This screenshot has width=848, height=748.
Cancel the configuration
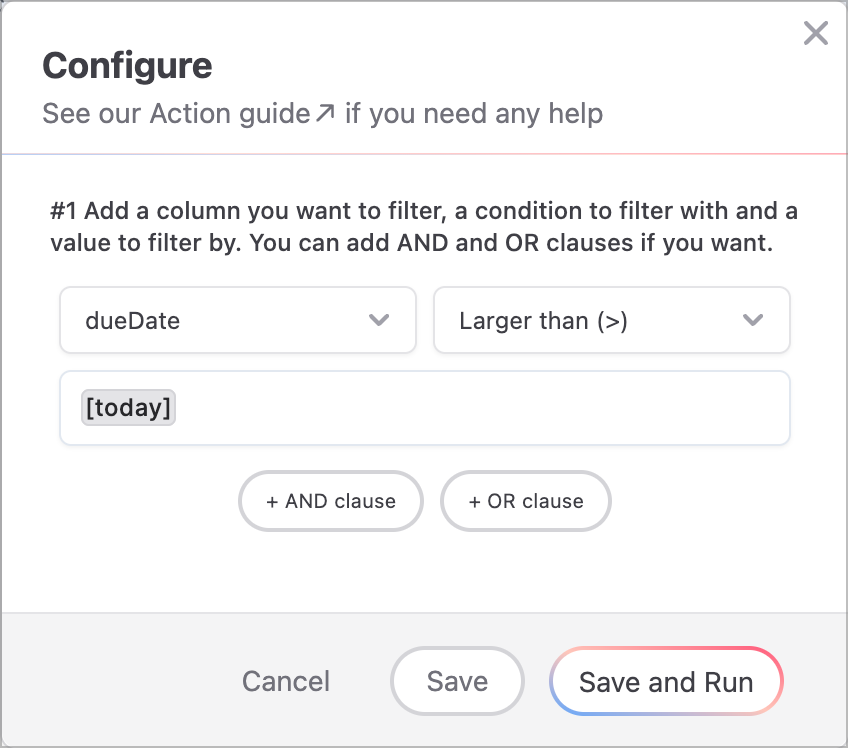click(x=286, y=681)
